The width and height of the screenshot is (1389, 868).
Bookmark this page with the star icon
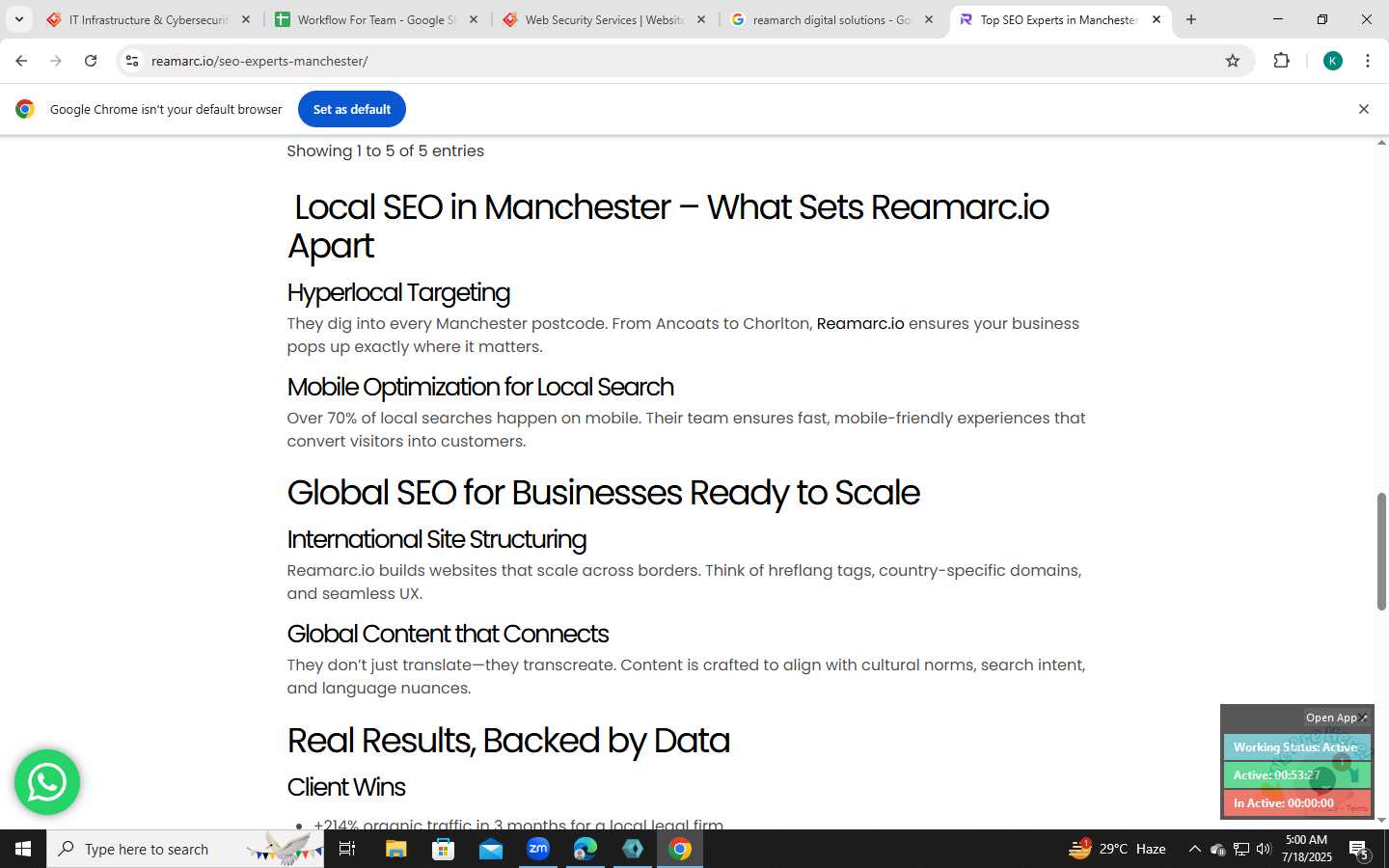(x=1233, y=61)
